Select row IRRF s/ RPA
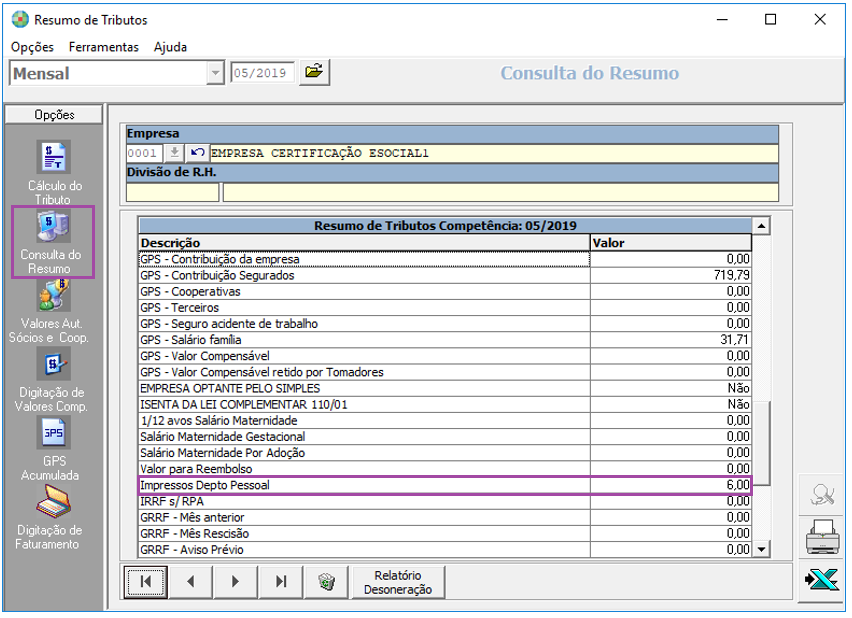This screenshot has height=618, width=852. [445, 501]
